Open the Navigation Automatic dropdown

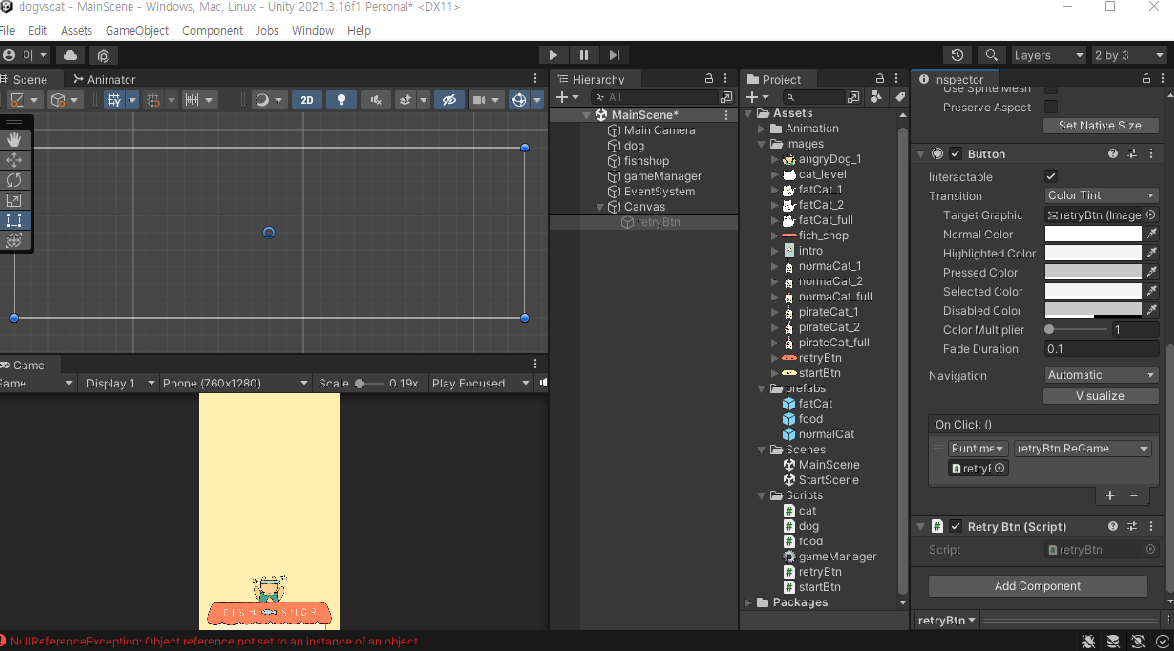point(1101,375)
